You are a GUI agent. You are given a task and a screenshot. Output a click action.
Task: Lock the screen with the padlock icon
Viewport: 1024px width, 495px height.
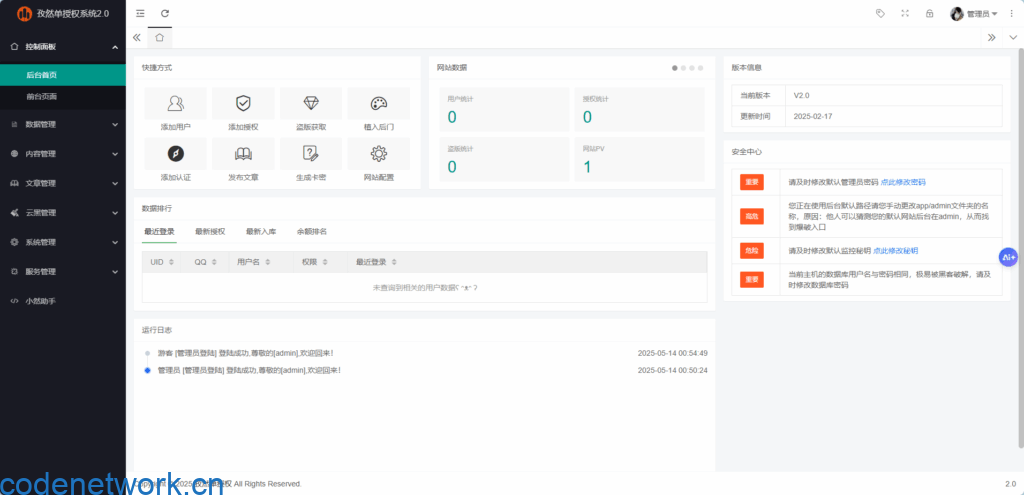click(930, 13)
